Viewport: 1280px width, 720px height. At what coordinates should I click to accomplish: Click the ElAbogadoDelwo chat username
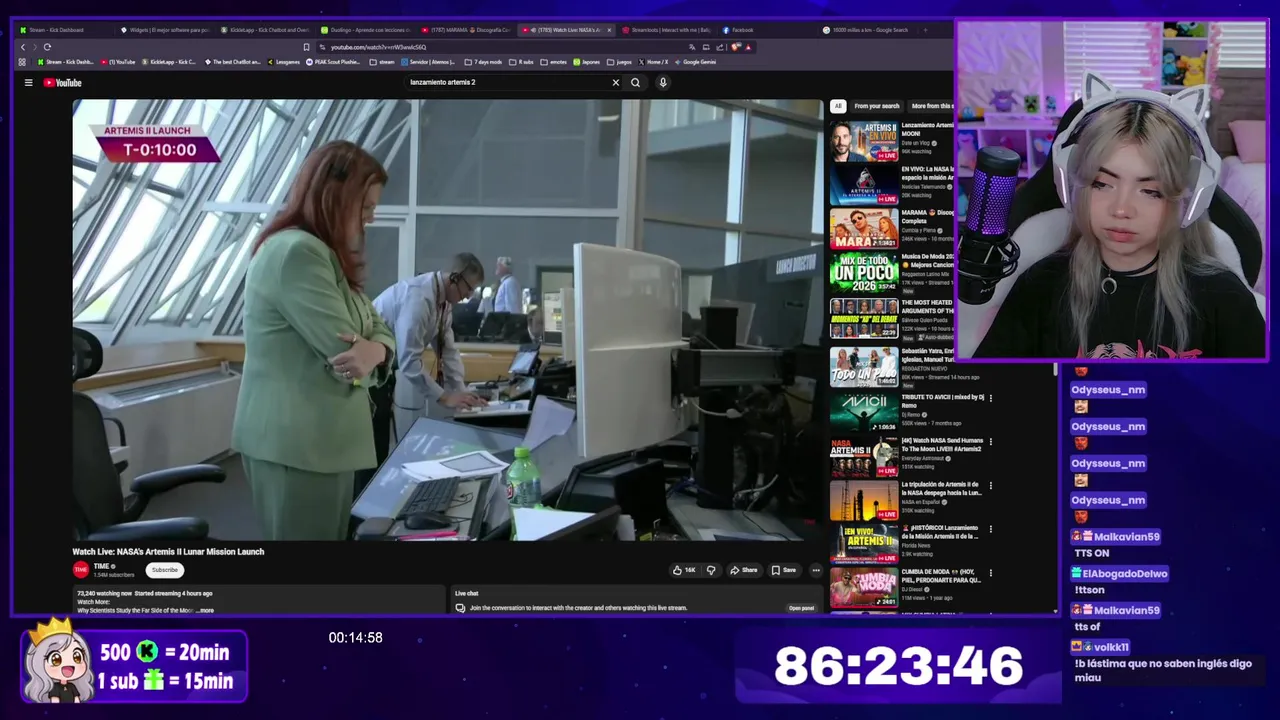[x=1125, y=574]
